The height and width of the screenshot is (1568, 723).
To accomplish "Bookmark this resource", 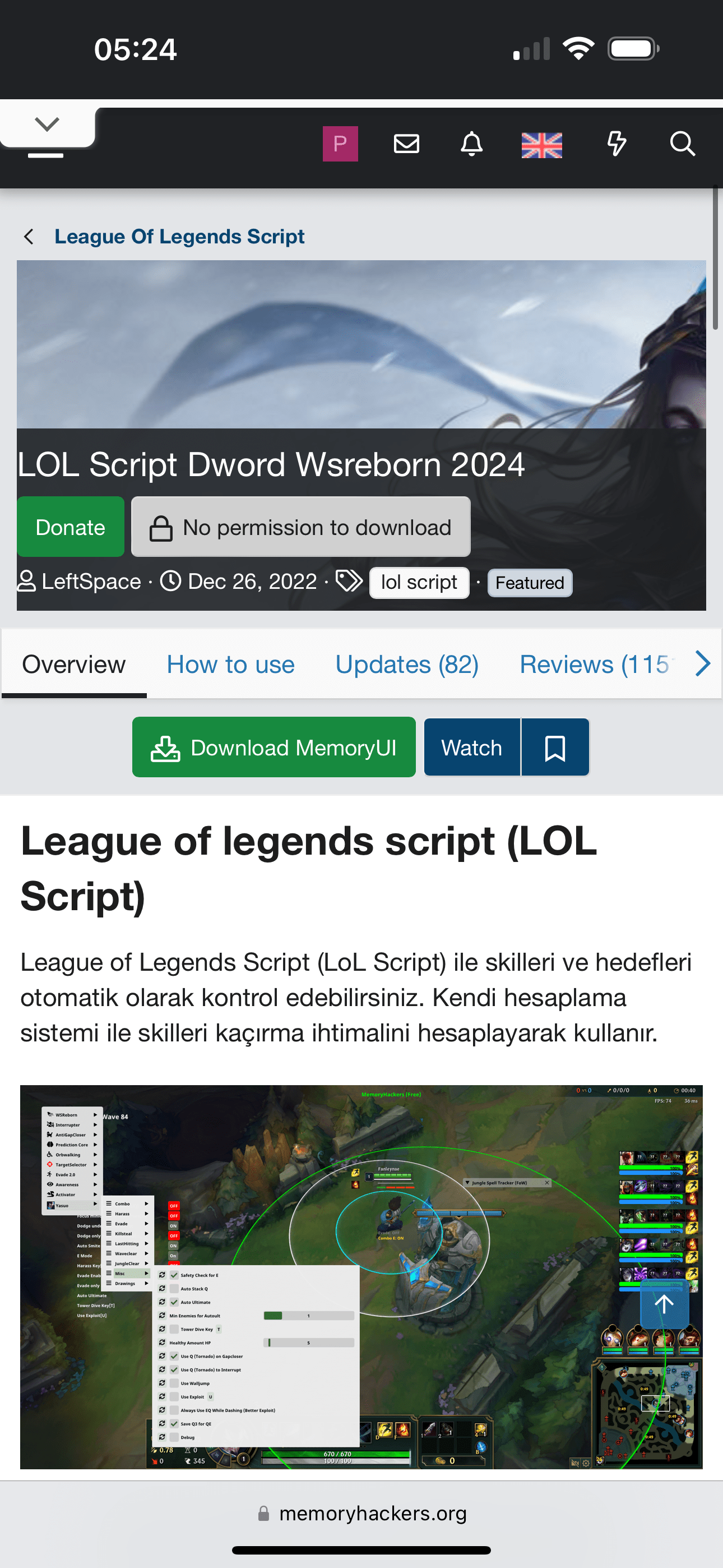I will coord(555,747).
